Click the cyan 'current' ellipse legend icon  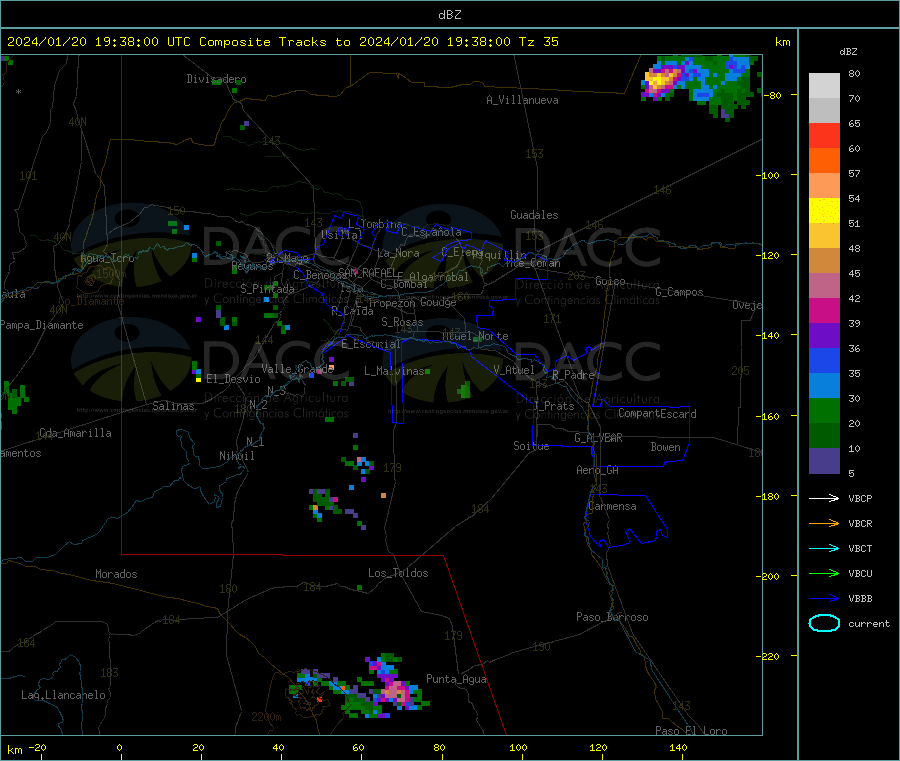tap(824, 623)
